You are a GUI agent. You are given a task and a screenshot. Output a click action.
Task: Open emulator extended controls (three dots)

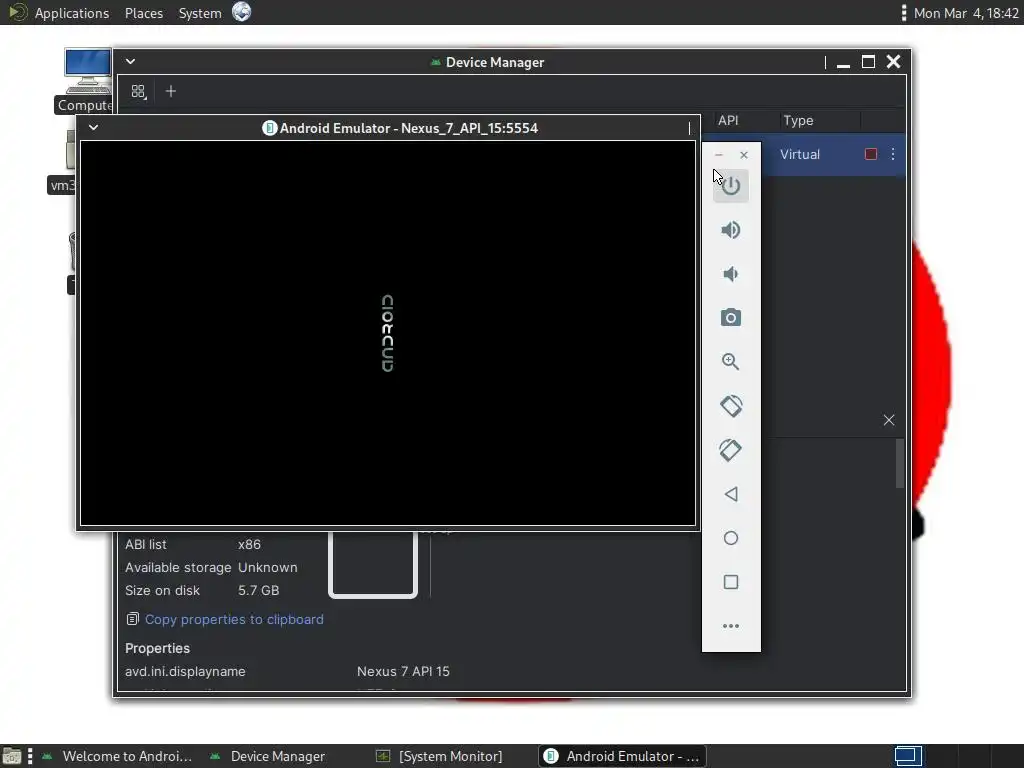731,626
